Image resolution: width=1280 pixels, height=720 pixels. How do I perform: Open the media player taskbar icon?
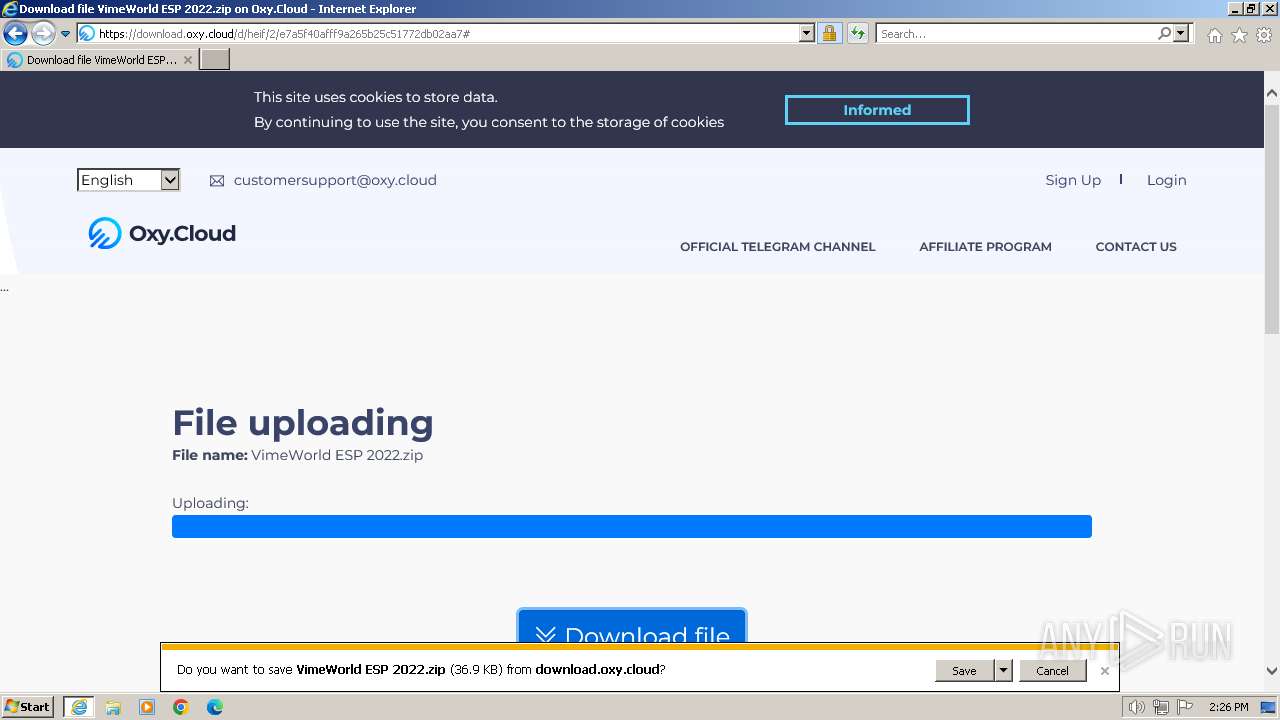pyautogui.click(x=147, y=707)
